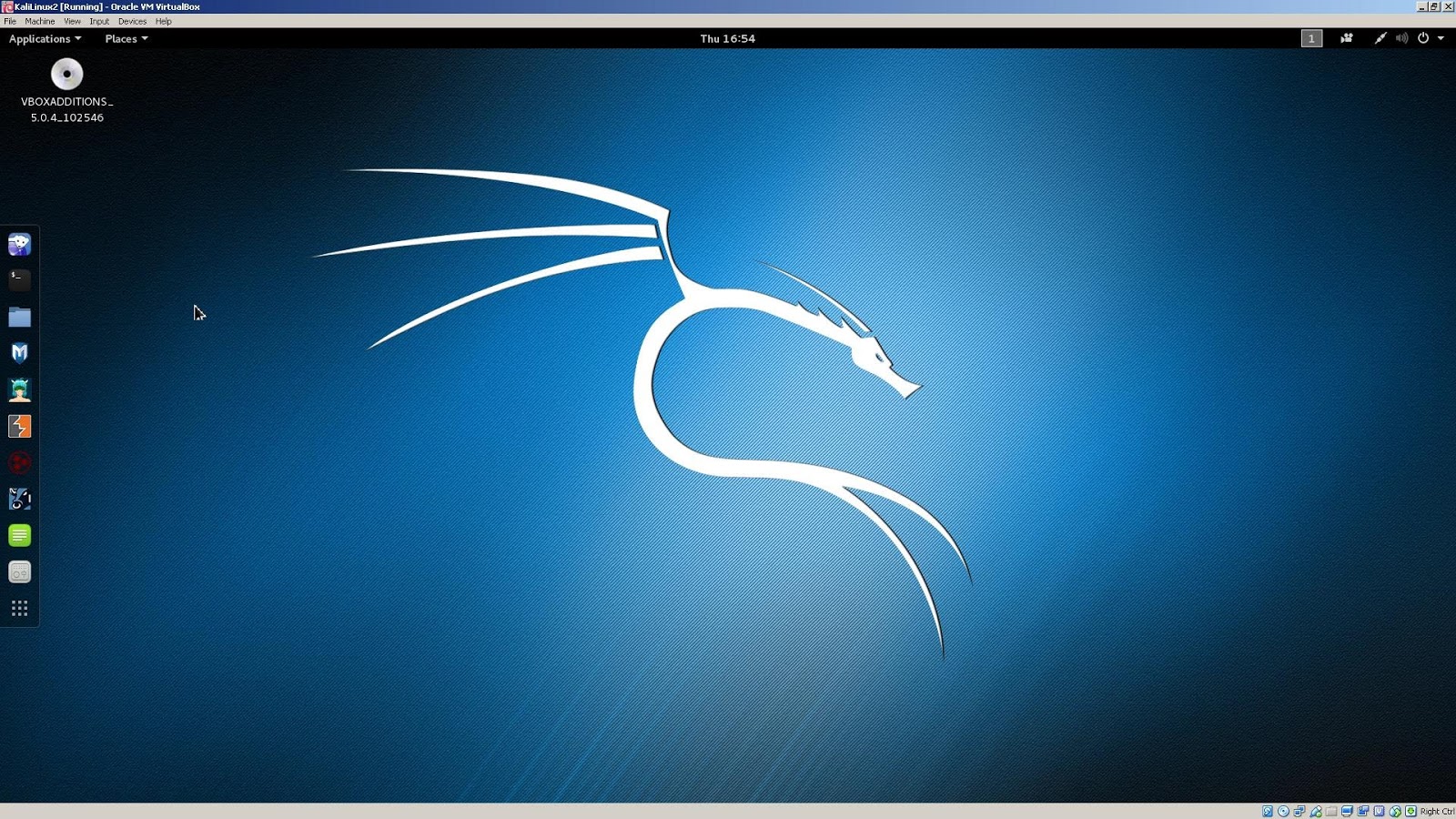Image resolution: width=1456 pixels, height=819 pixels.
Task: Start Burp Suite from the dock
Action: (x=19, y=426)
